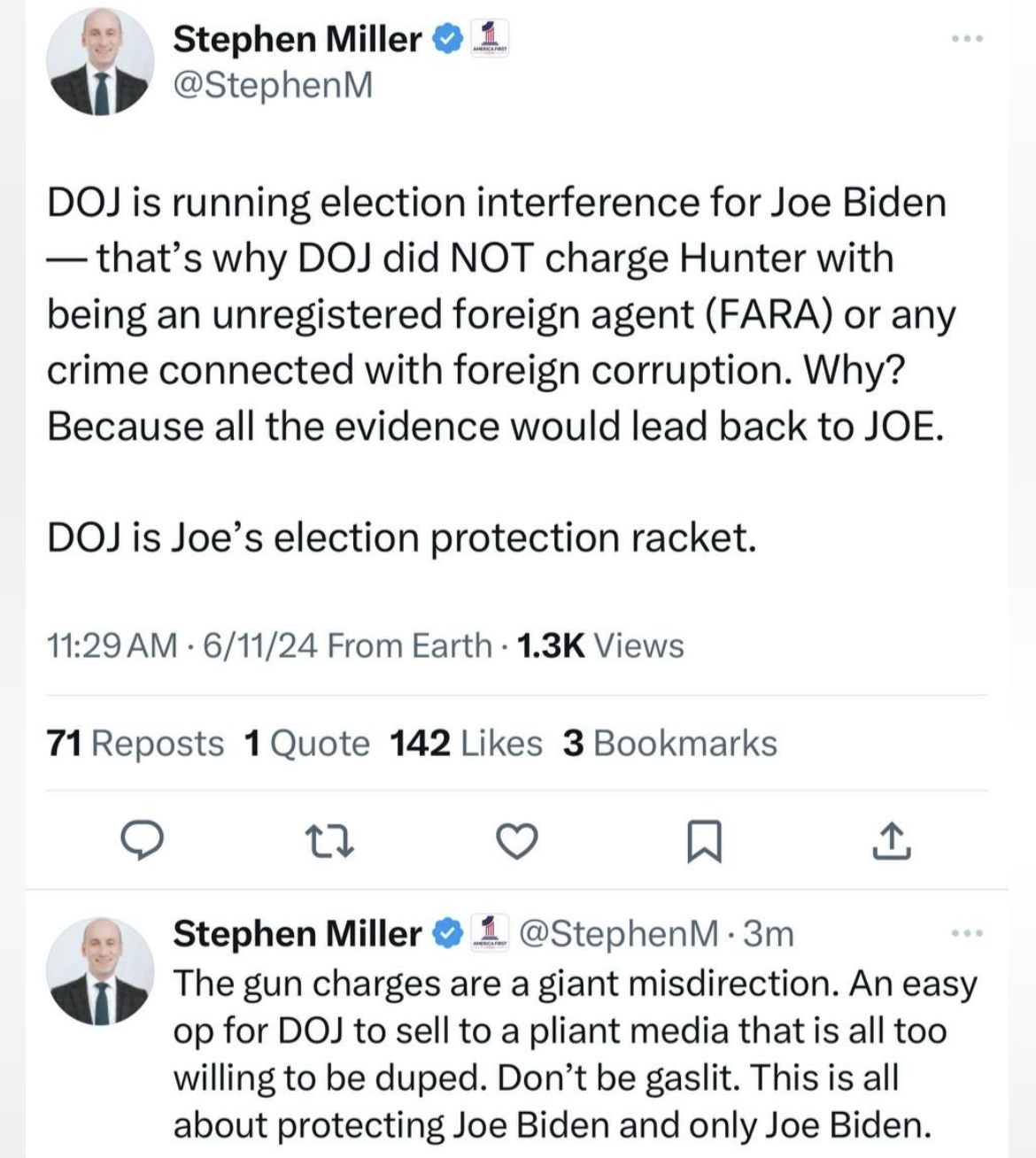View the 142 Likes list
This screenshot has width=1036, height=1158.
(x=466, y=744)
